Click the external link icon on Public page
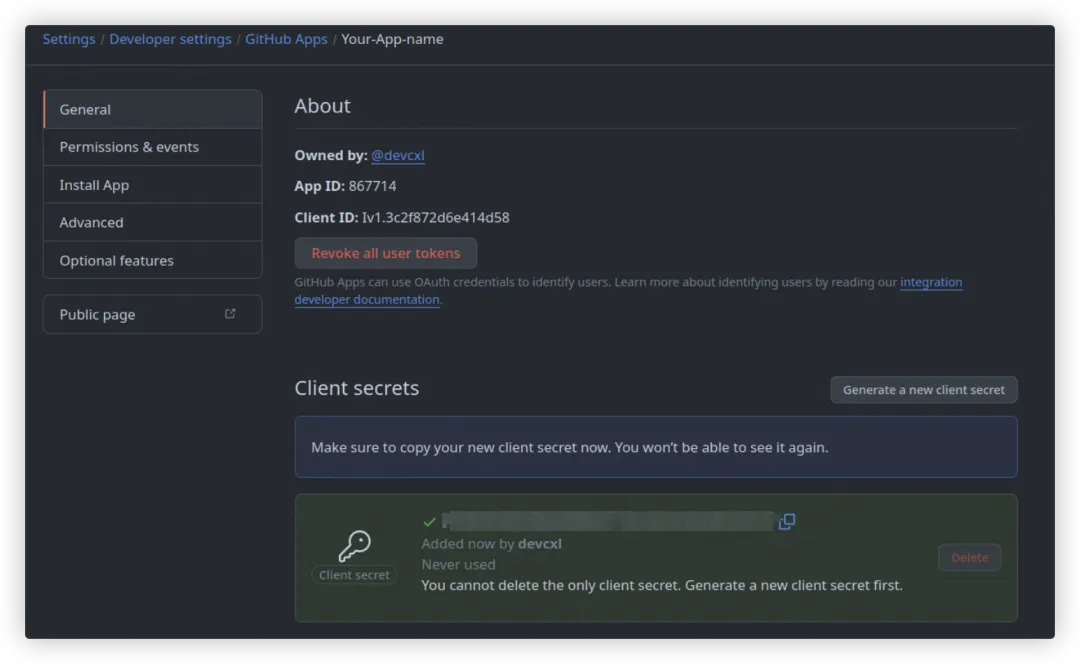This screenshot has height=664, width=1080. [x=230, y=314]
